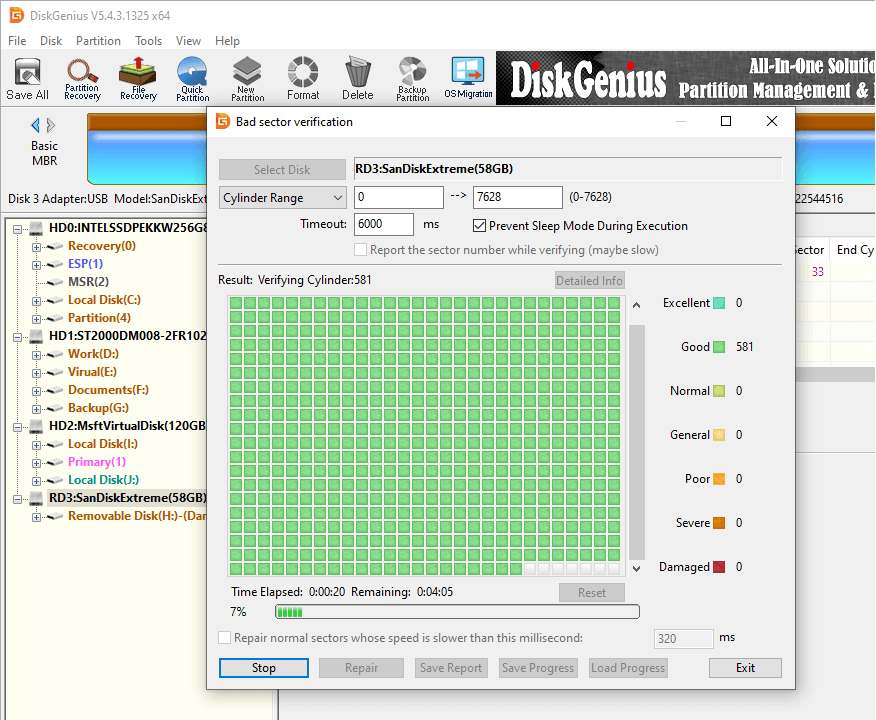Click the Quick Partition icon
Viewport: 876px width, 720px height.
click(x=192, y=78)
